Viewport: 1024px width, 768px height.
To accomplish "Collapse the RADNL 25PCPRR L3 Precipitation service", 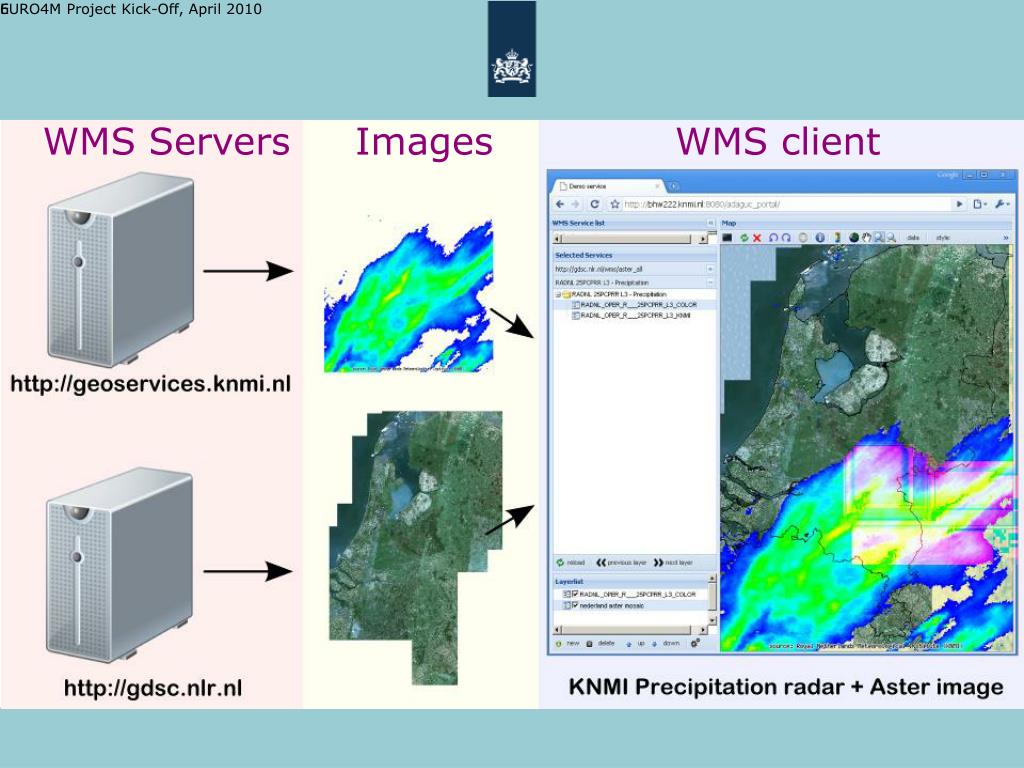I will 711,283.
